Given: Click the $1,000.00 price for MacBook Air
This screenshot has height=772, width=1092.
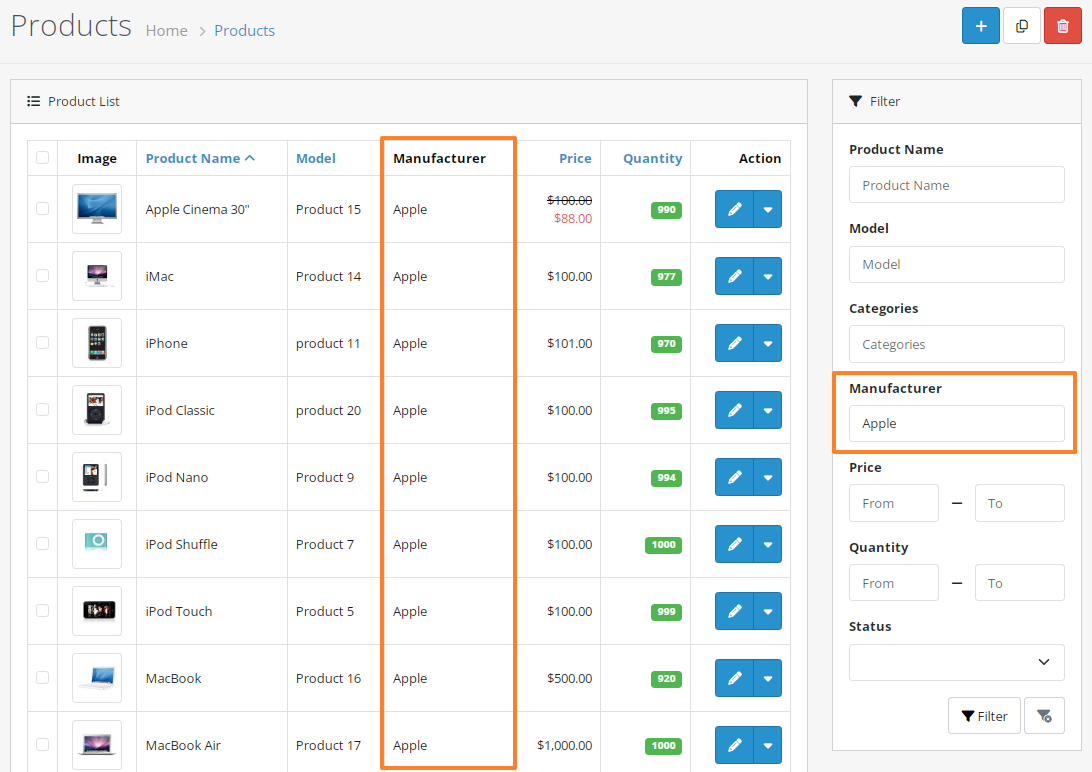Looking at the screenshot, I should 565,745.
